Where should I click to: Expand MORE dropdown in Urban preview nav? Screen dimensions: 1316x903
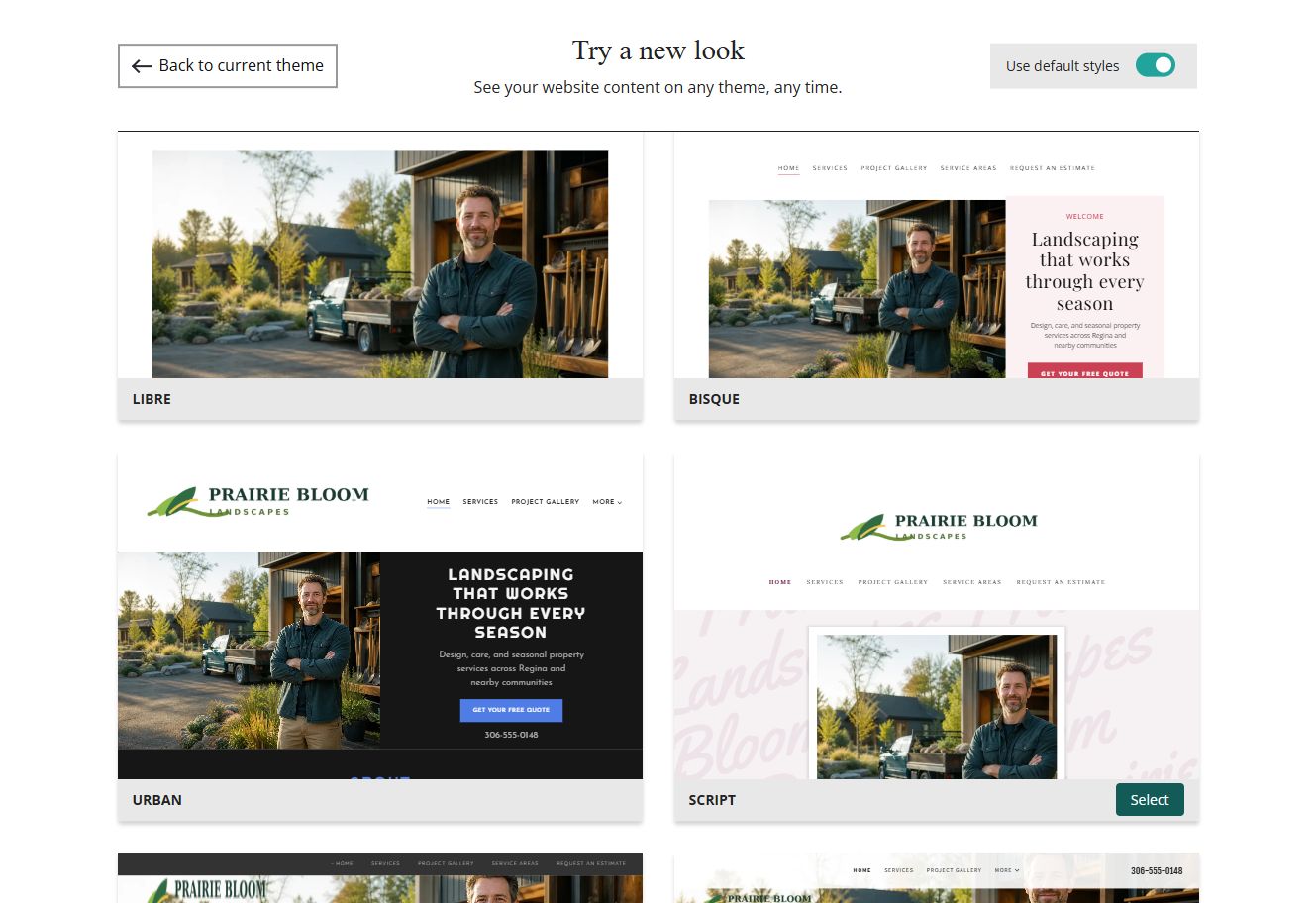pos(607,502)
